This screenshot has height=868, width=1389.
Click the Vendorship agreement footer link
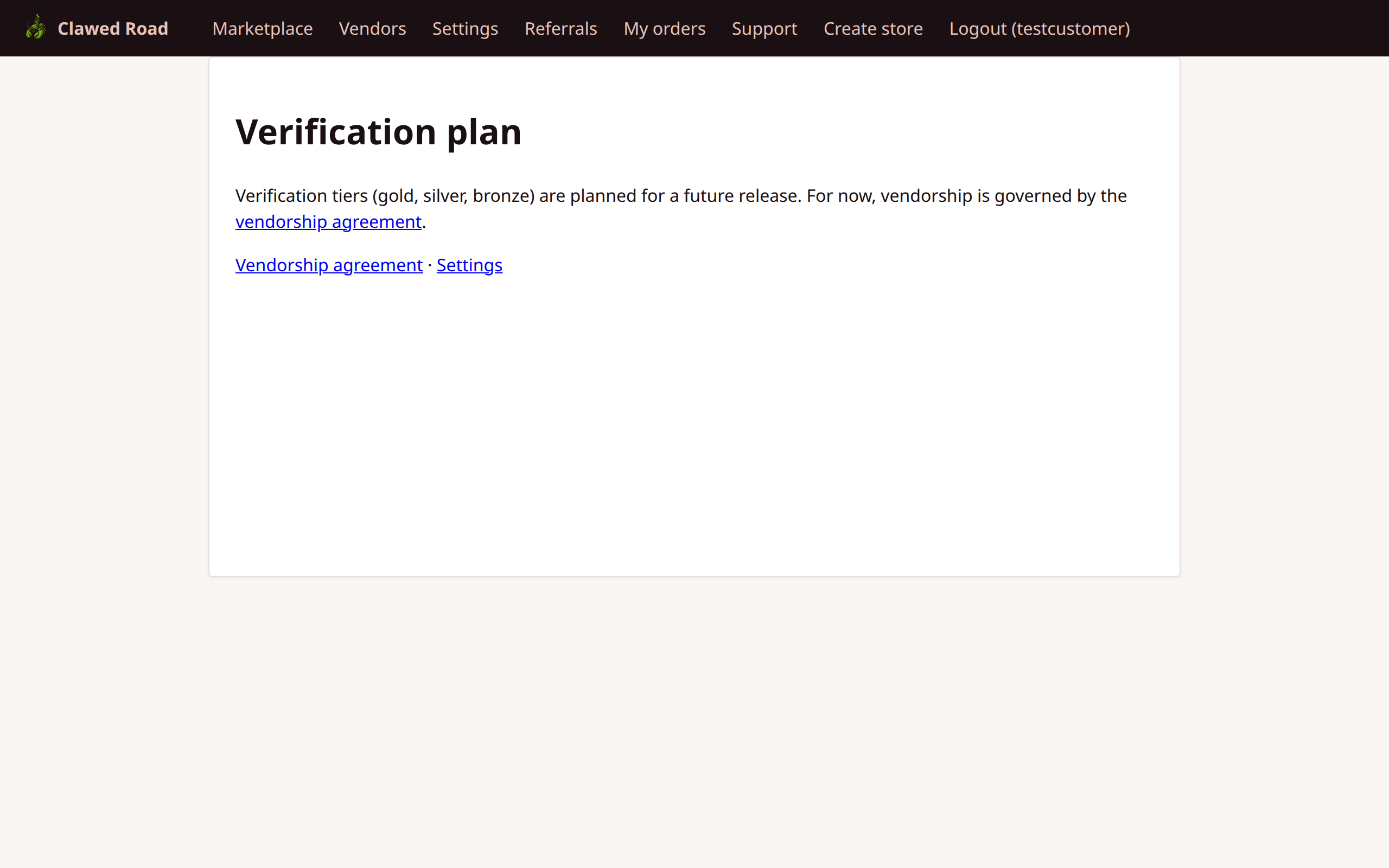(328, 265)
